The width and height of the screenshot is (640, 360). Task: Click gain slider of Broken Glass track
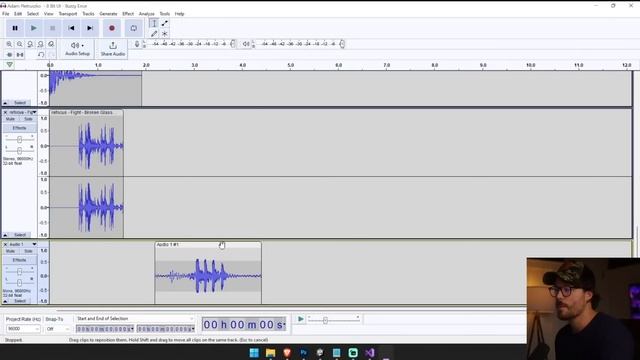coord(19,140)
